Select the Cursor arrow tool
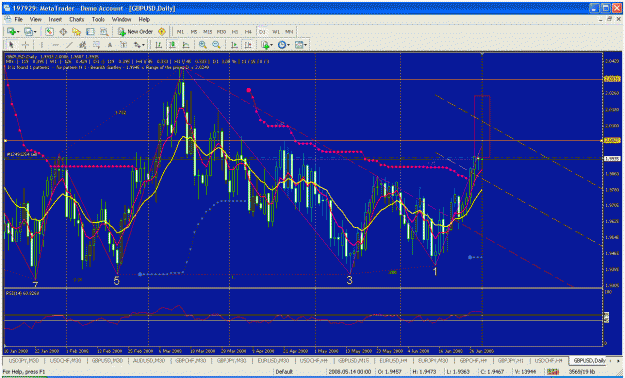Image resolution: width=625 pixels, height=378 pixels. [x=11, y=45]
